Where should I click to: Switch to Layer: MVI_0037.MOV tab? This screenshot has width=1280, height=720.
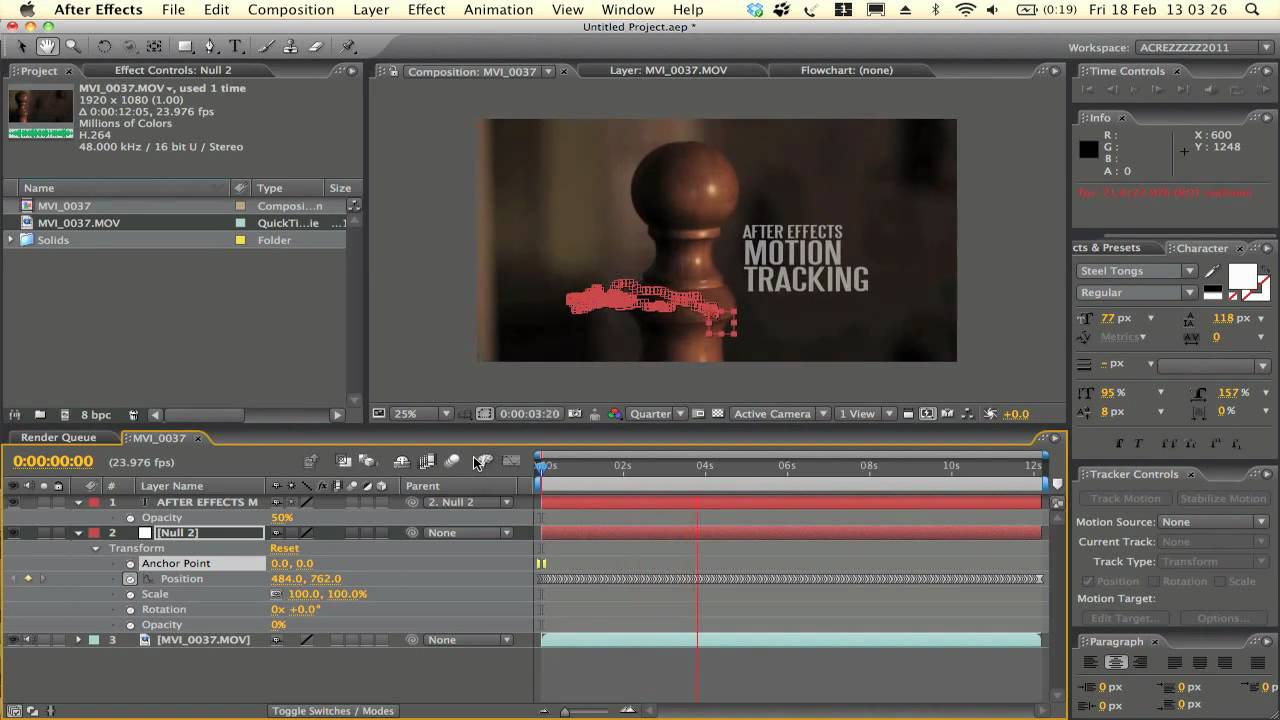pyautogui.click(x=668, y=71)
